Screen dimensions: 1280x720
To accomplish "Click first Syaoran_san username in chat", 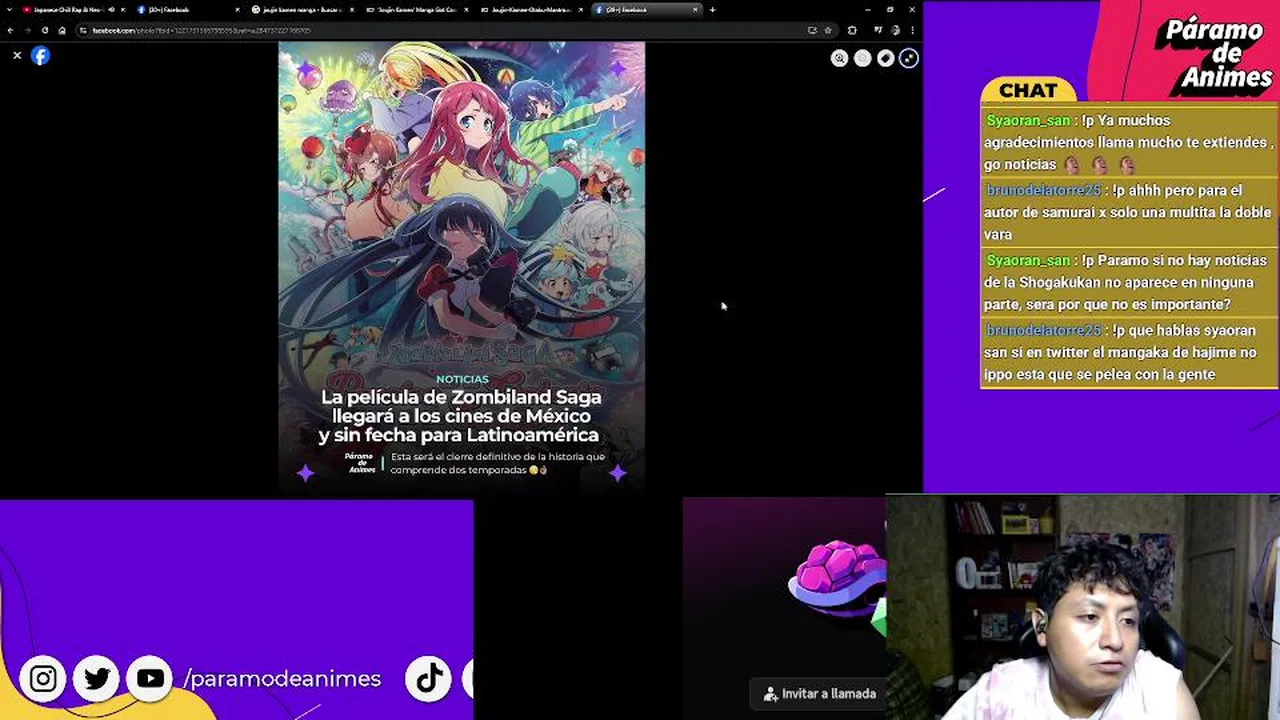I will pyautogui.click(x=1028, y=120).
